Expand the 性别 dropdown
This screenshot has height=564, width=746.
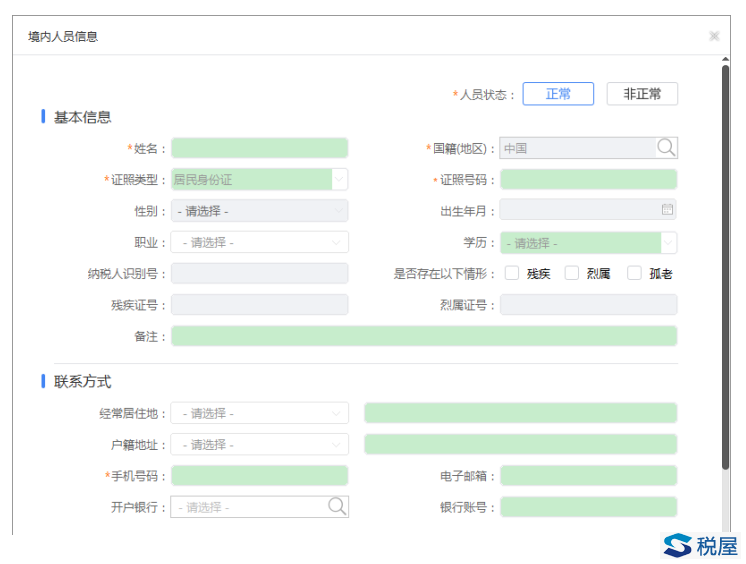pos(260,211)
